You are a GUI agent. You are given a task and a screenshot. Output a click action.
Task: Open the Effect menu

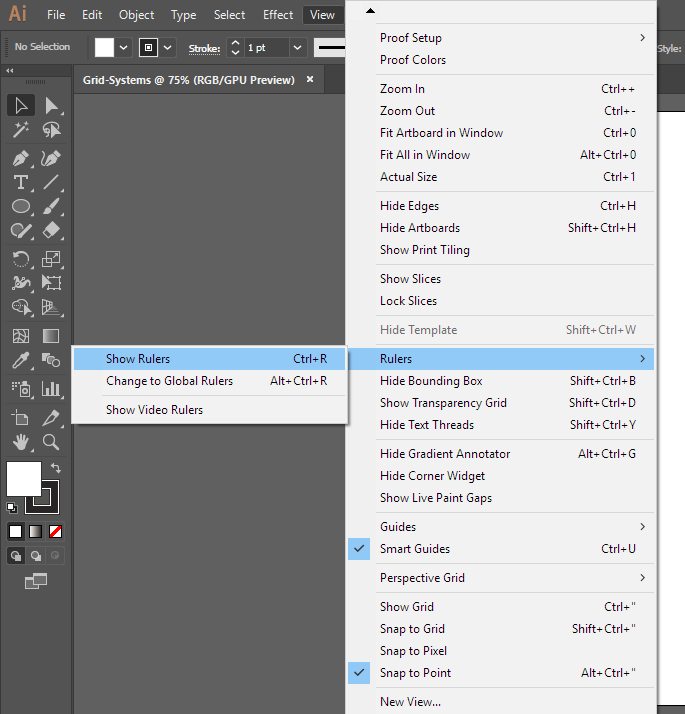coord(278,15)
